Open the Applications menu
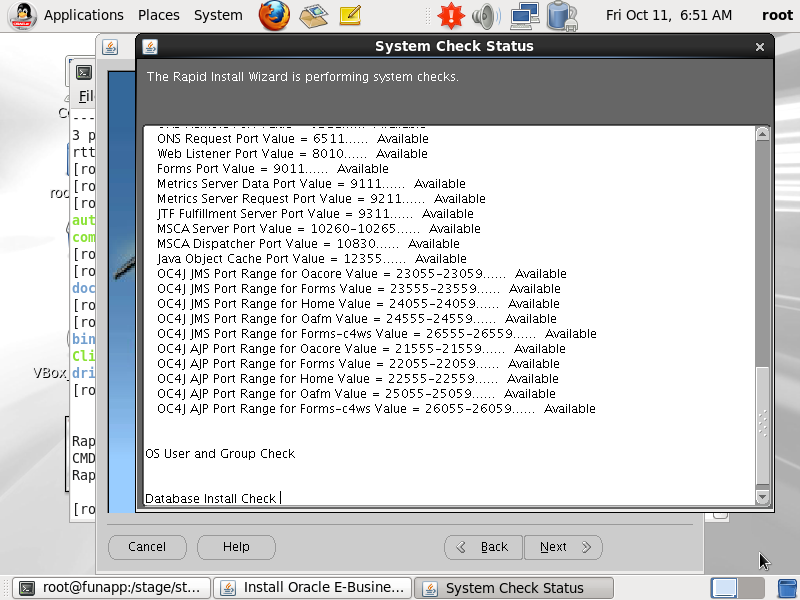This screenshot has width=800, height=600. tap(84, 15)
